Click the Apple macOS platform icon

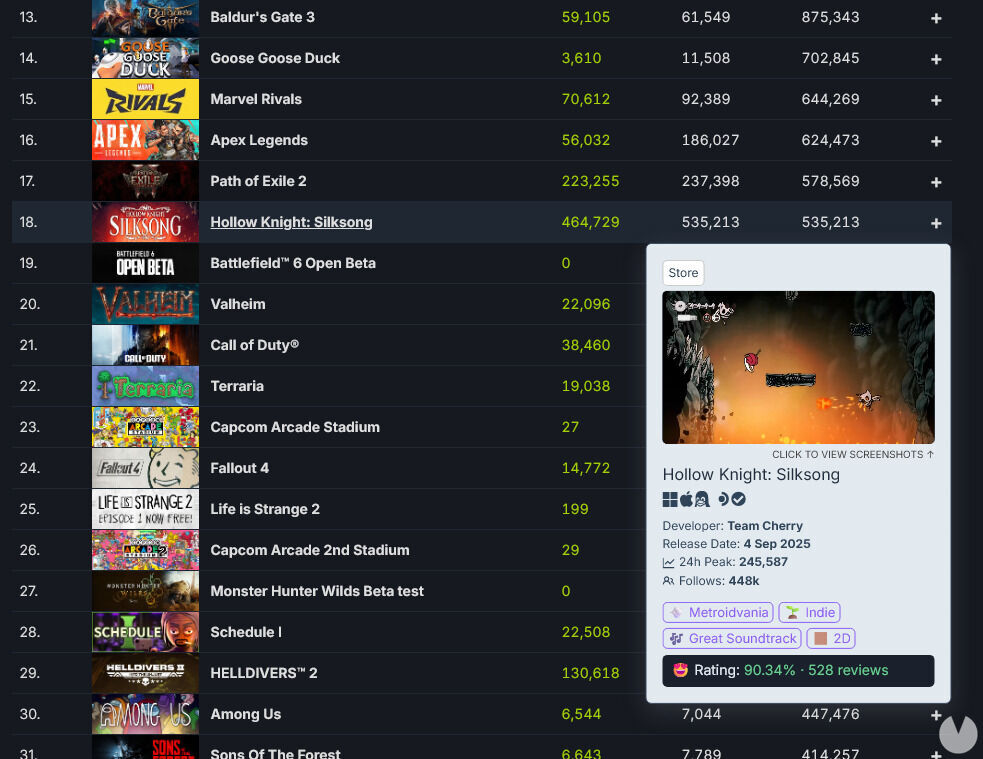click(686, 499)
